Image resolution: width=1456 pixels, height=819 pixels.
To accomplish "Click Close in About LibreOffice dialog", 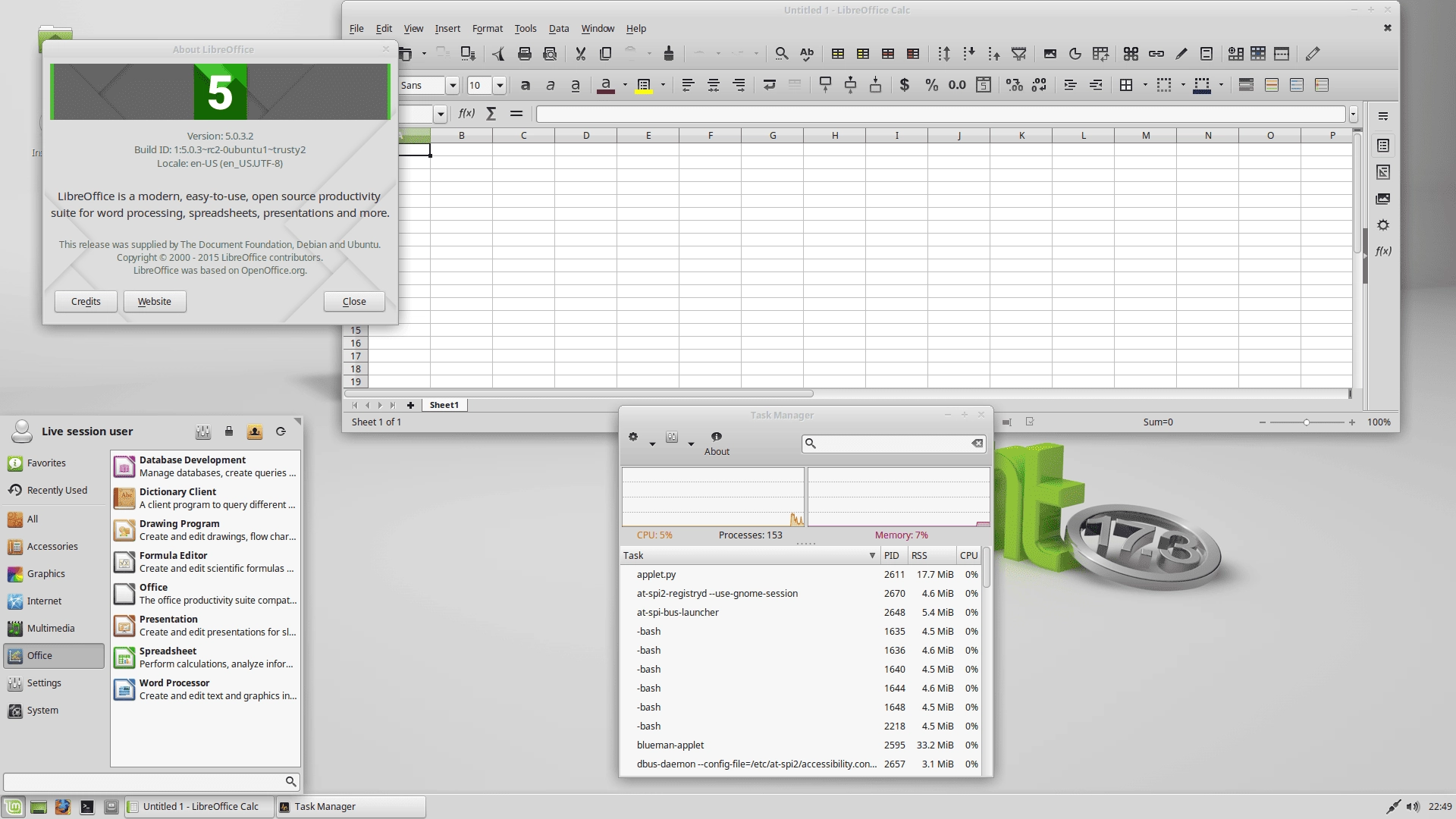I will pyautogui.click(x=354, y=301).
